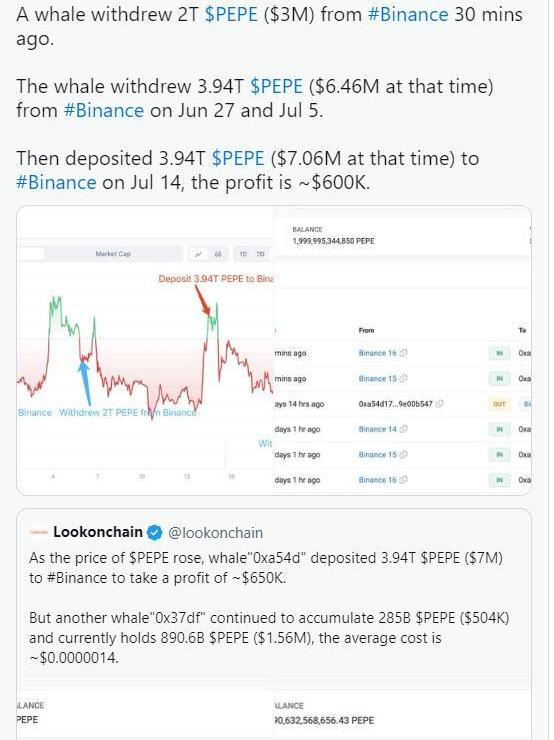Select the 7D timeframe button

260,254
